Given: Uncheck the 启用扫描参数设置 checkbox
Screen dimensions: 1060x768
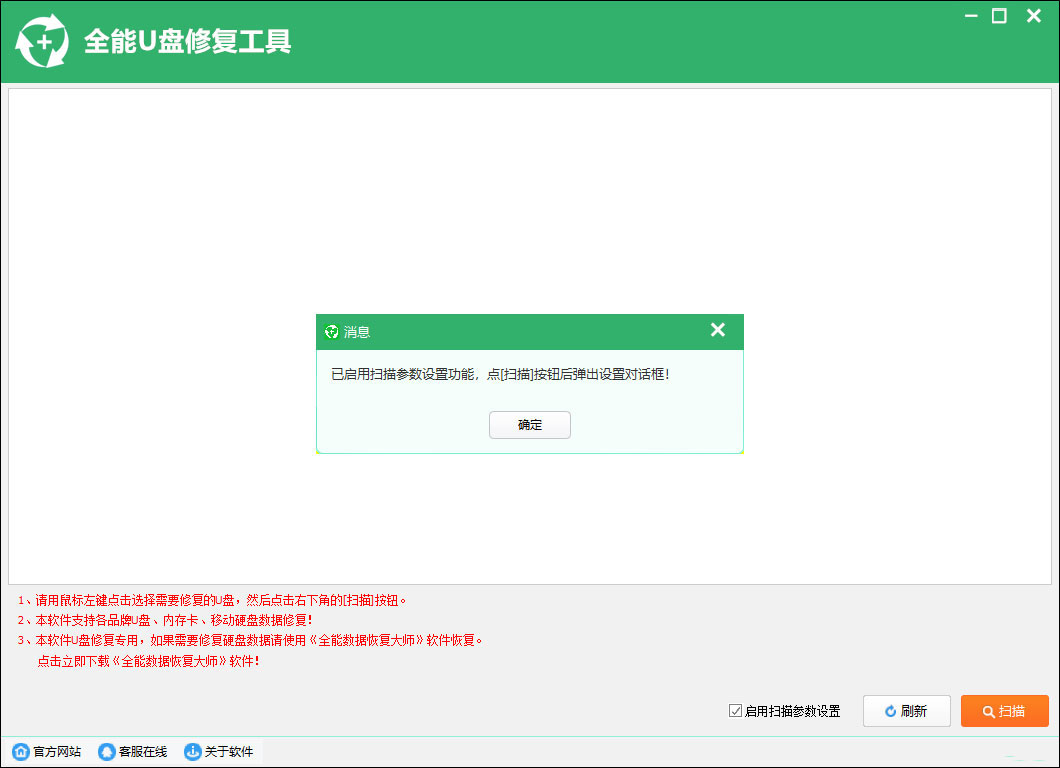Looking at the screenshot, I should (x=734, y=711).
